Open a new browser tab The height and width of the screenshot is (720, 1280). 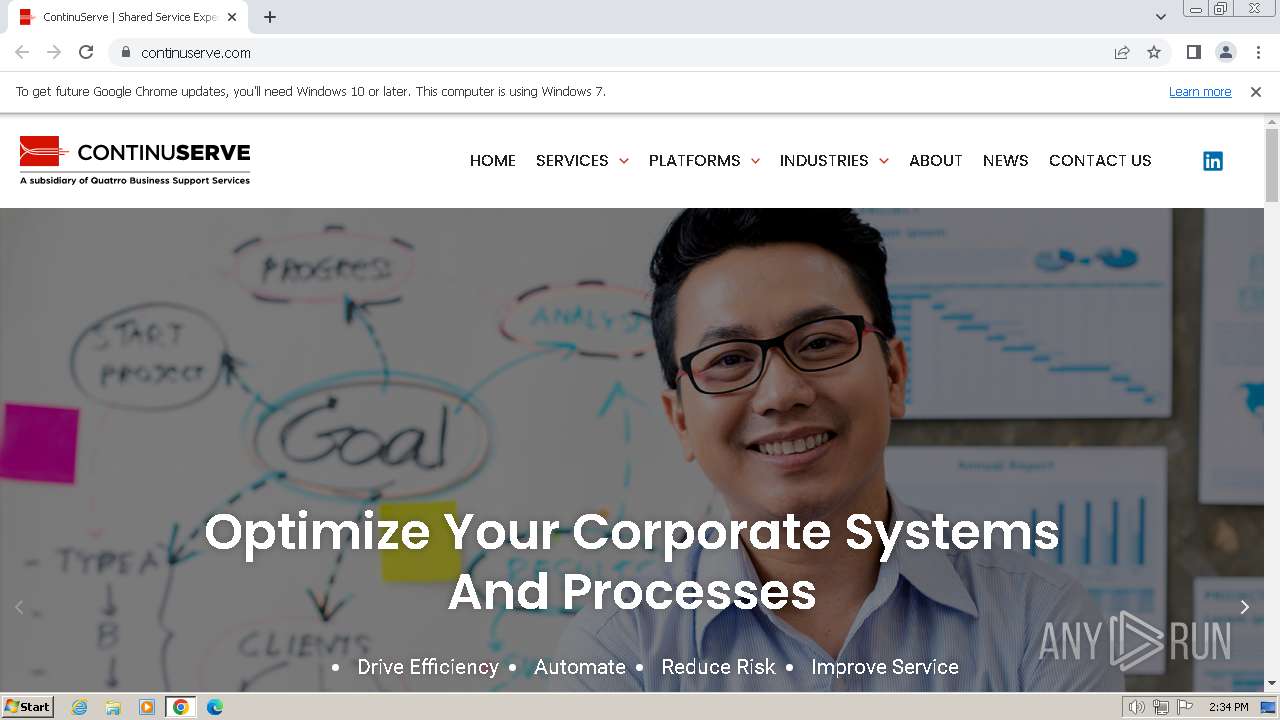pos(270,17)
